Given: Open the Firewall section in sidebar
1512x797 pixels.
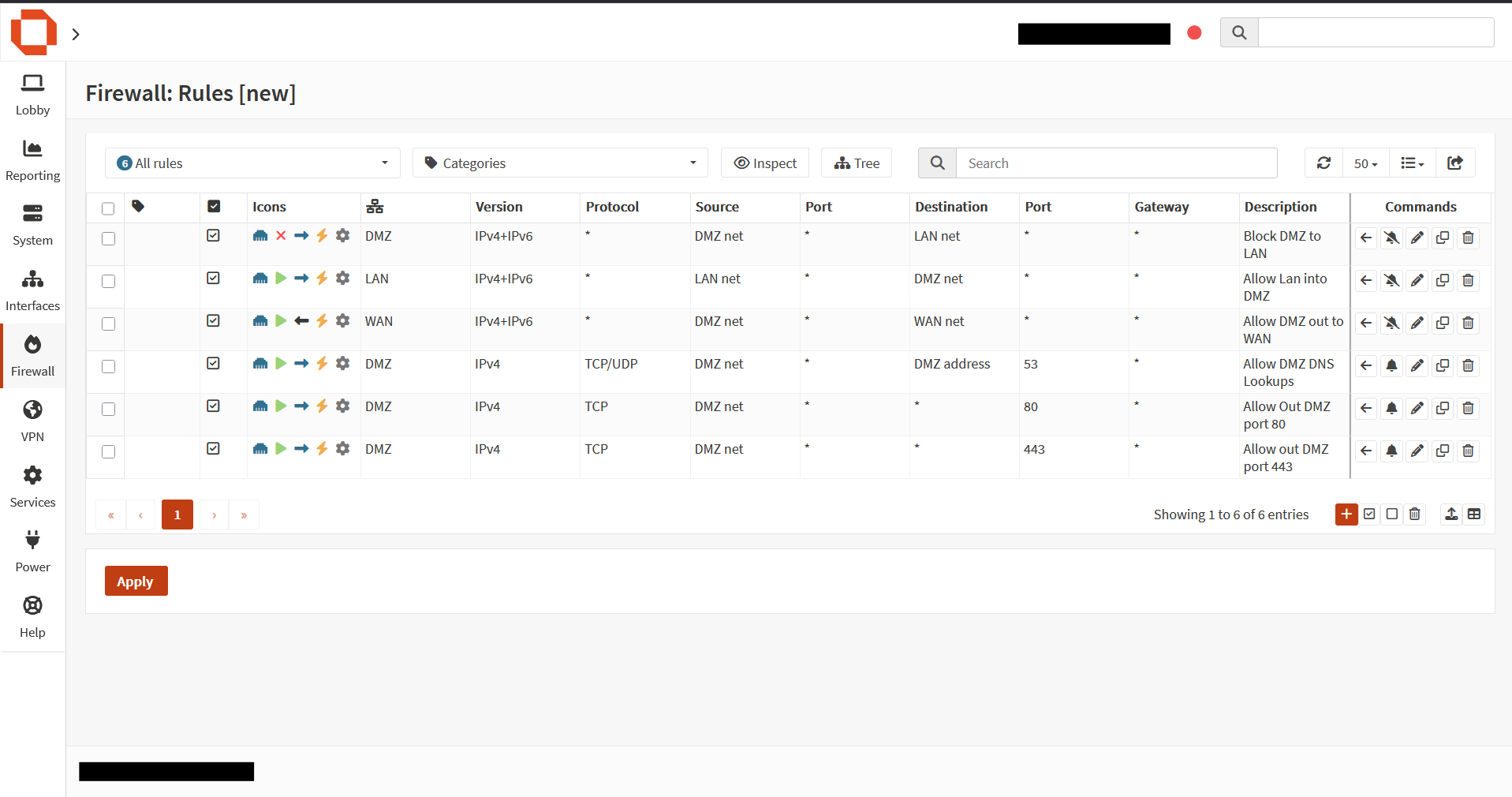Looking at the screenshot, I should click(x=32, y=356).
